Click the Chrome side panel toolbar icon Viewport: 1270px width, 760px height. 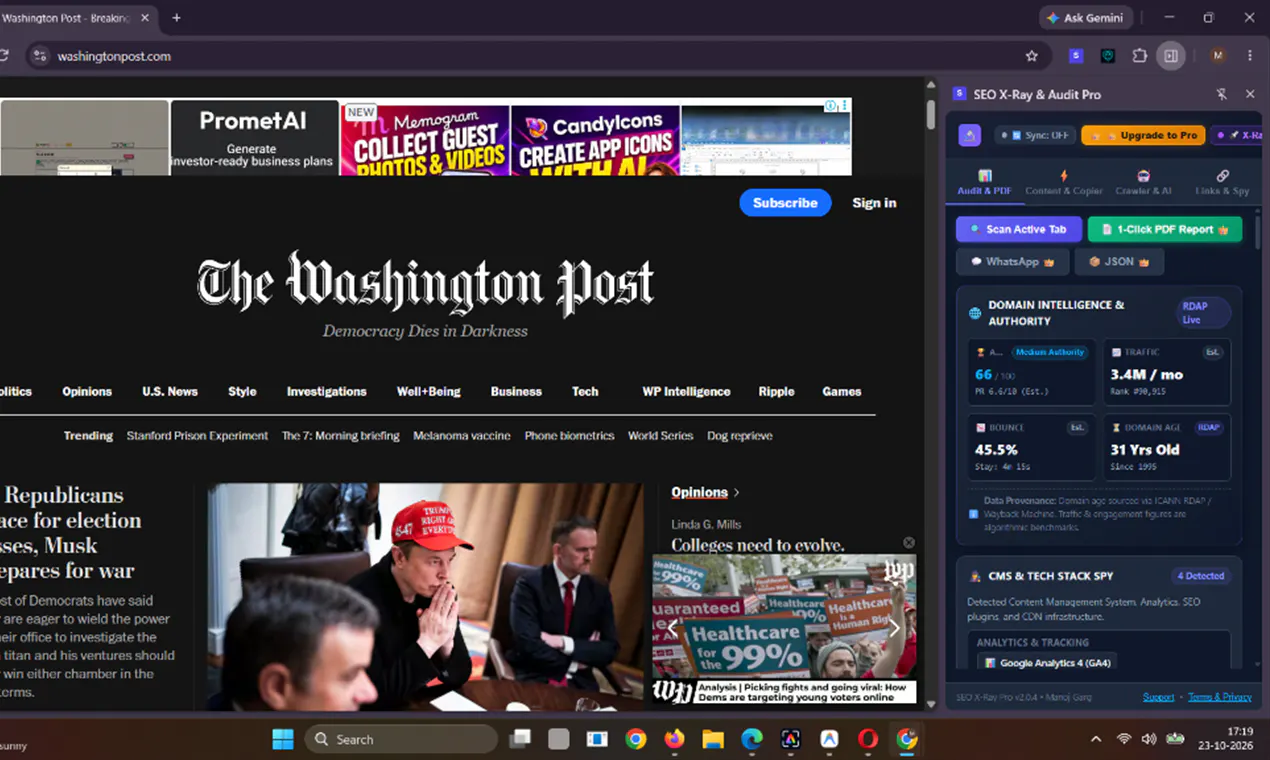coord(1170,56)
